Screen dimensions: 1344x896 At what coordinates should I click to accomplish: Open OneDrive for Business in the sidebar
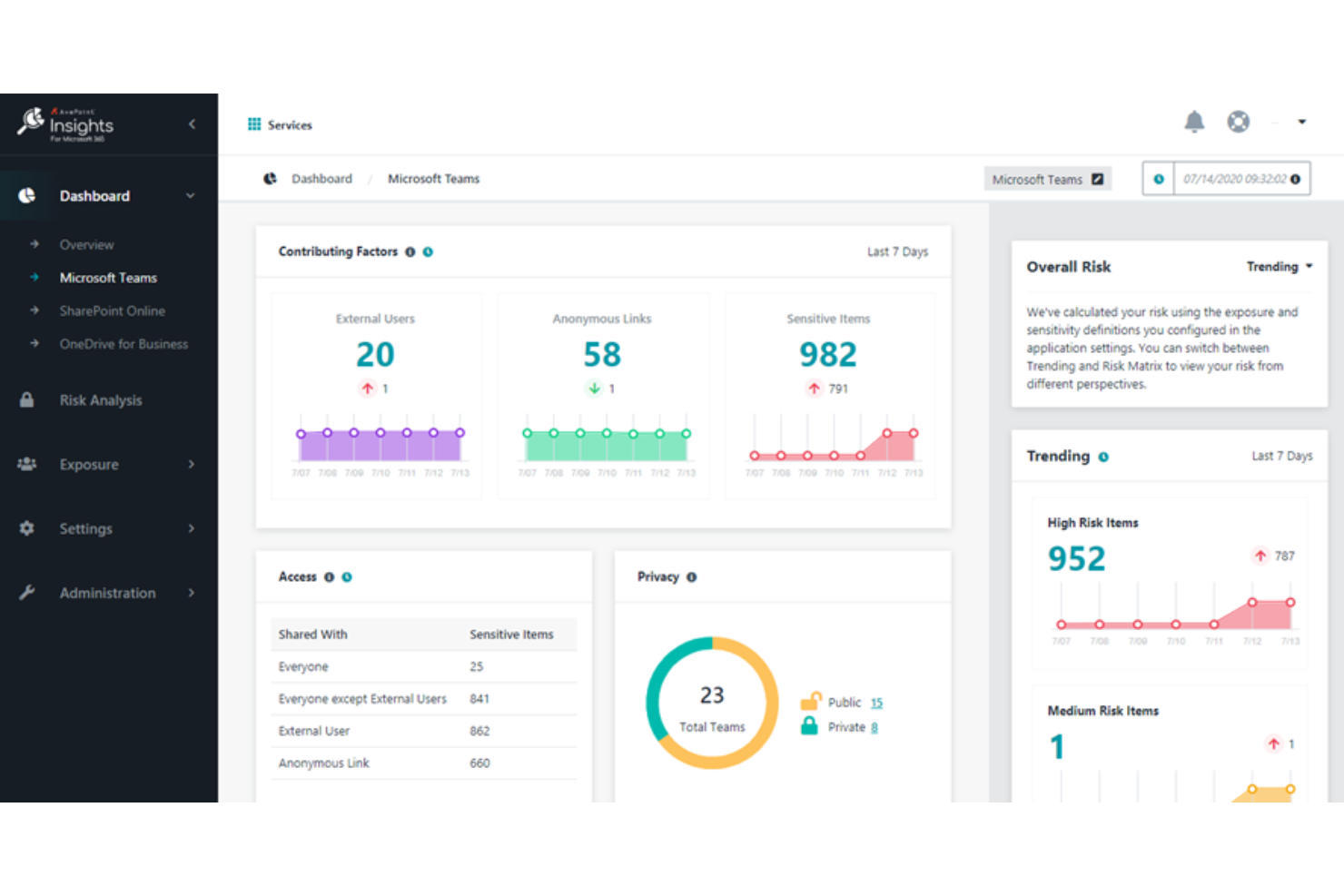pos(124,344)
